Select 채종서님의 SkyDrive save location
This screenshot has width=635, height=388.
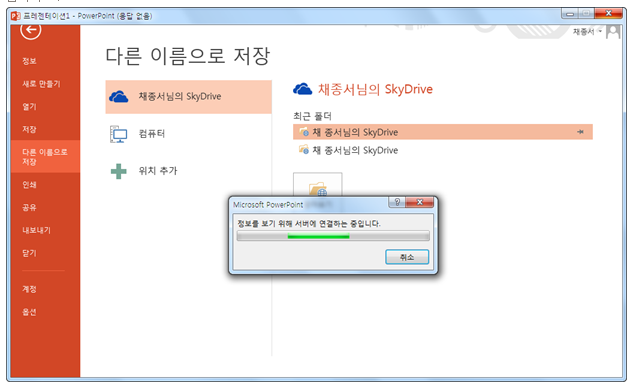pyautogui.click(x=188, y=97)
